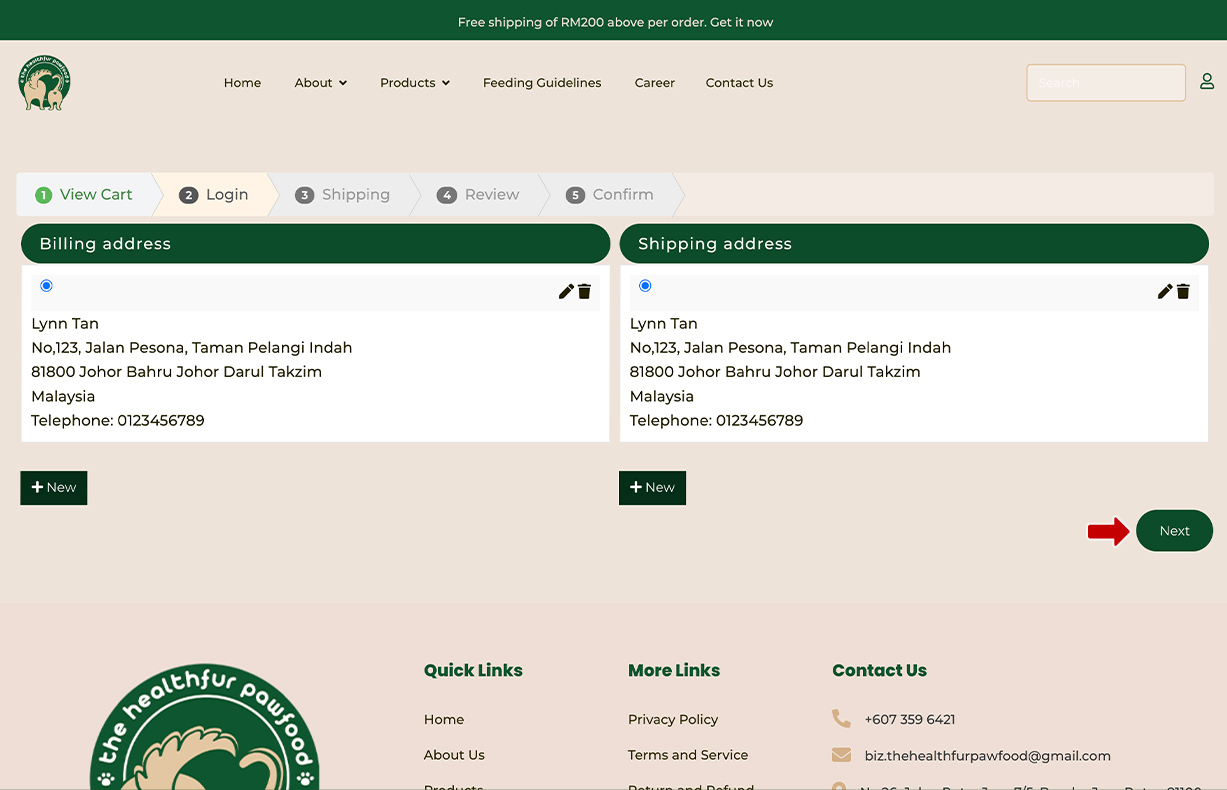Viewport: 1227px width, 790px height.
Task: Click the Healthfur Pawfood logo in header
Action: pos(44,83)
